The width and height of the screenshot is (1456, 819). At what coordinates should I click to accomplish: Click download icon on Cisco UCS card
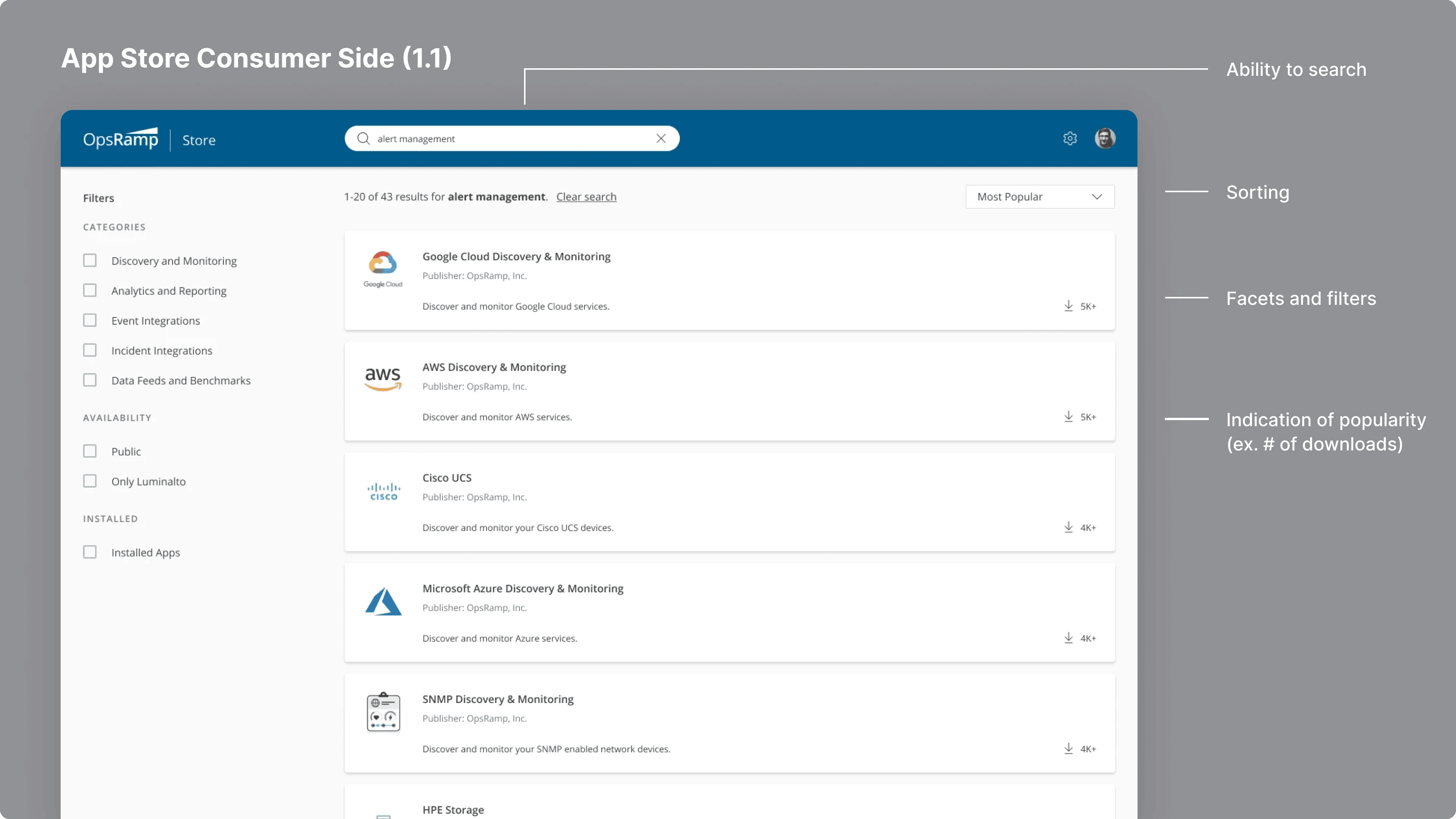click(x=1068, y=527)
